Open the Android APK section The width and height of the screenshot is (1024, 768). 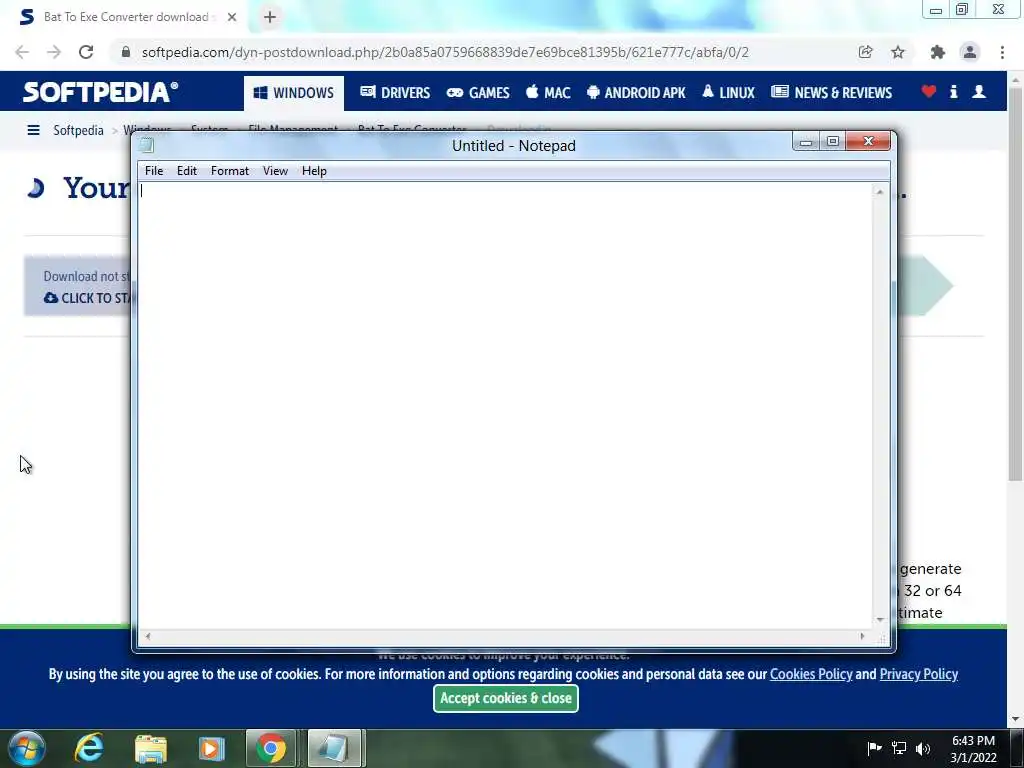tap(636, 93)
